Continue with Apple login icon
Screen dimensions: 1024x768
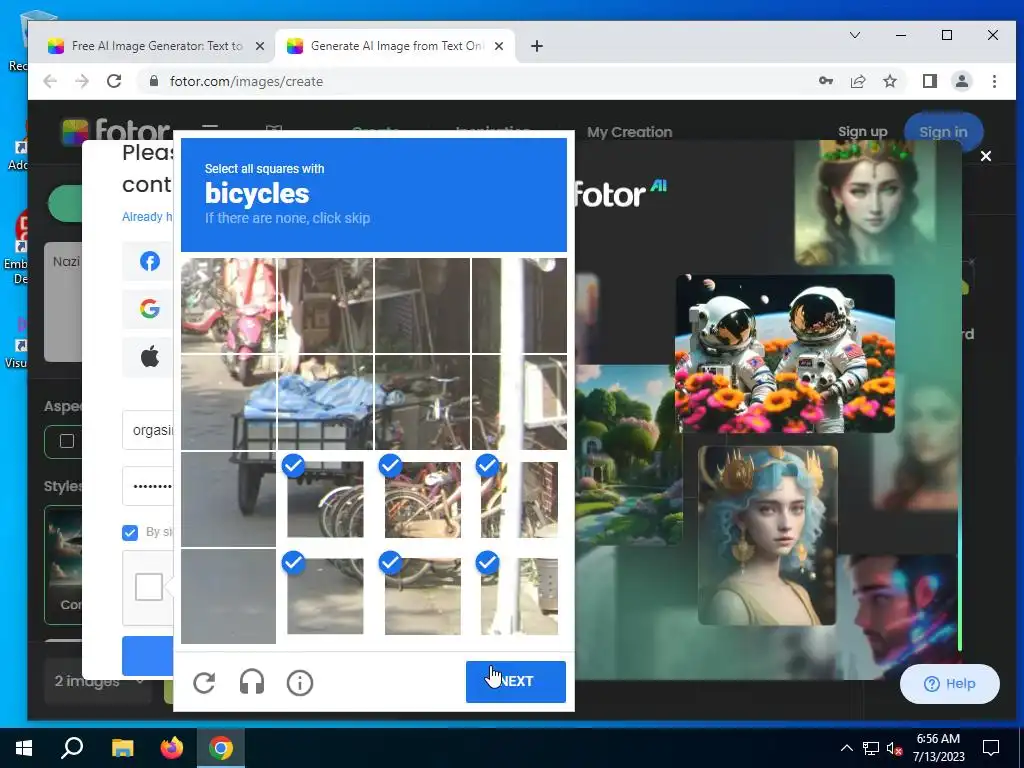[150, 357]
